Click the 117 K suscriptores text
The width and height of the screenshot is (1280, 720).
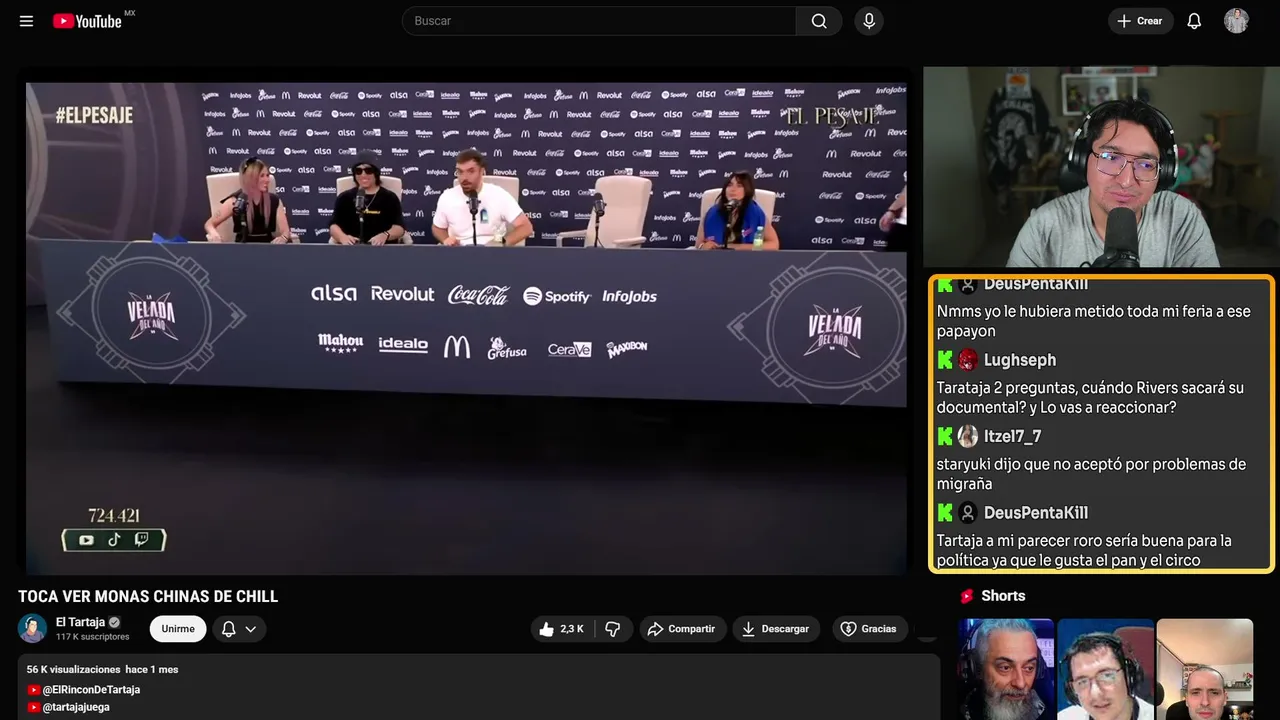(93, 637)
